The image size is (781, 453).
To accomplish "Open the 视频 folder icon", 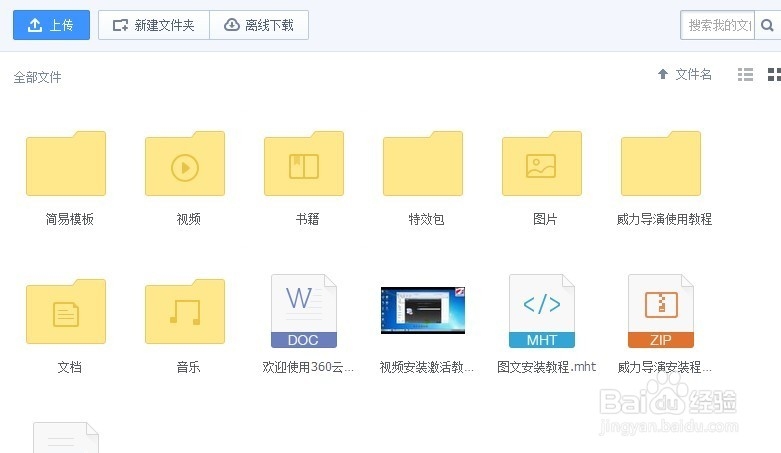I will point(185,163).
